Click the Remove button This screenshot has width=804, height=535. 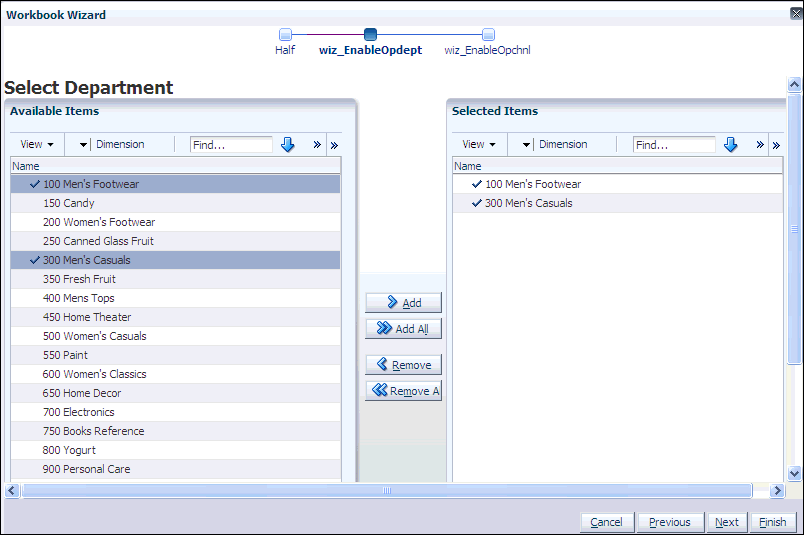pos(403,365)
